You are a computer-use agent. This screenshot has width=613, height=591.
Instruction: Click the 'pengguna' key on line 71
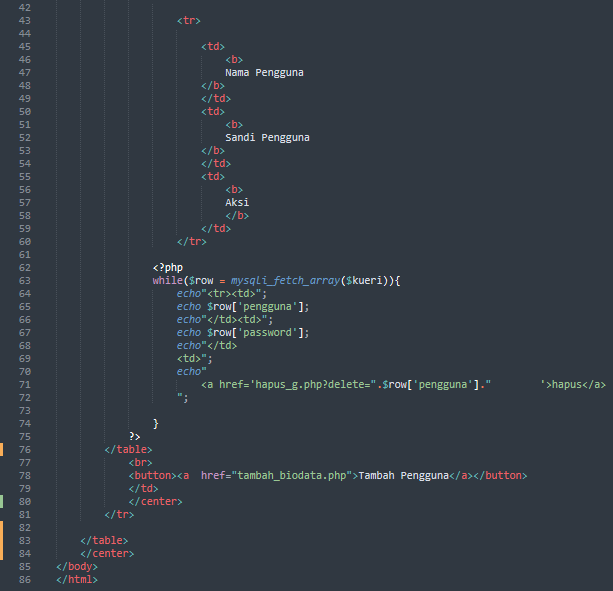tap(443, 385)
